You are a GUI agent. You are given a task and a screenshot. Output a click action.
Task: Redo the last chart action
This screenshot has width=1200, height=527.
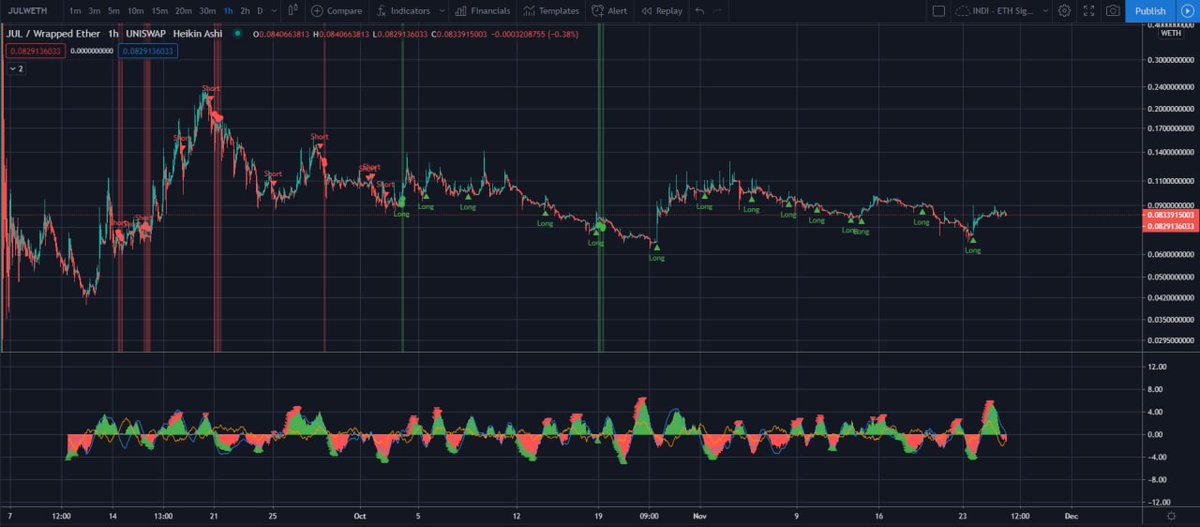(x=719, y=11)
